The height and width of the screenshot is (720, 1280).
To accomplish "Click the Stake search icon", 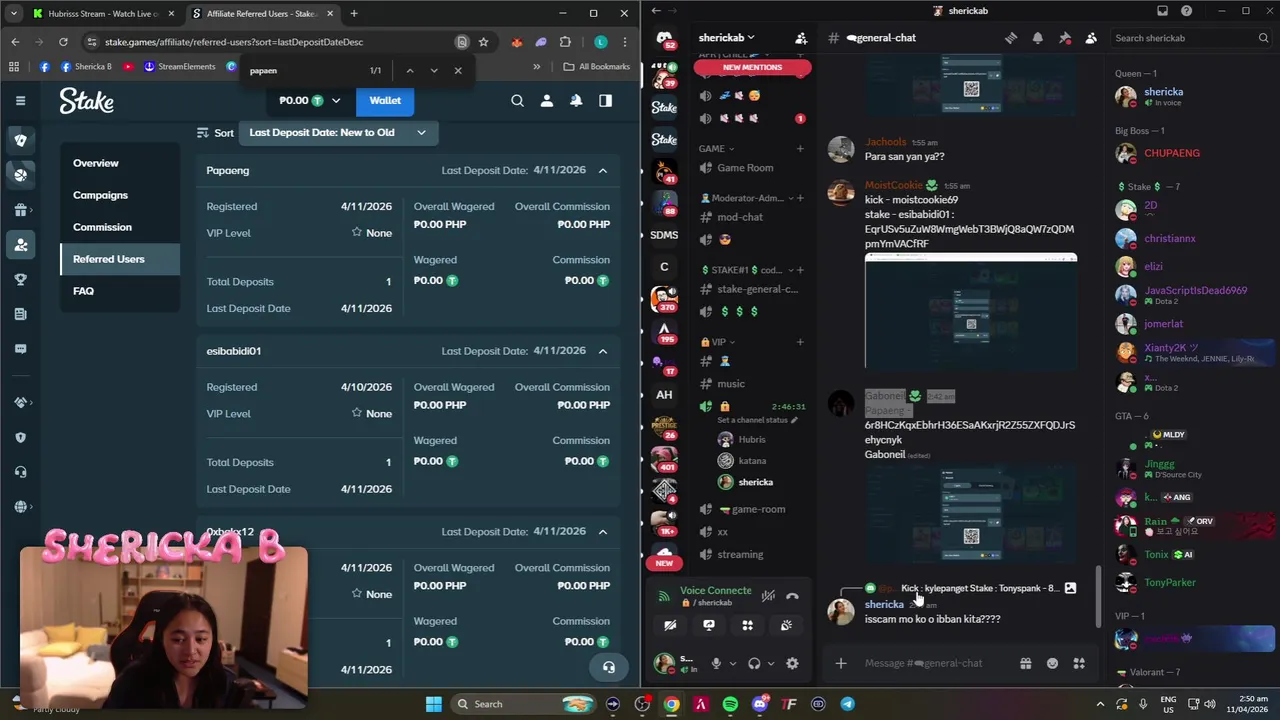I will (517, 100).
